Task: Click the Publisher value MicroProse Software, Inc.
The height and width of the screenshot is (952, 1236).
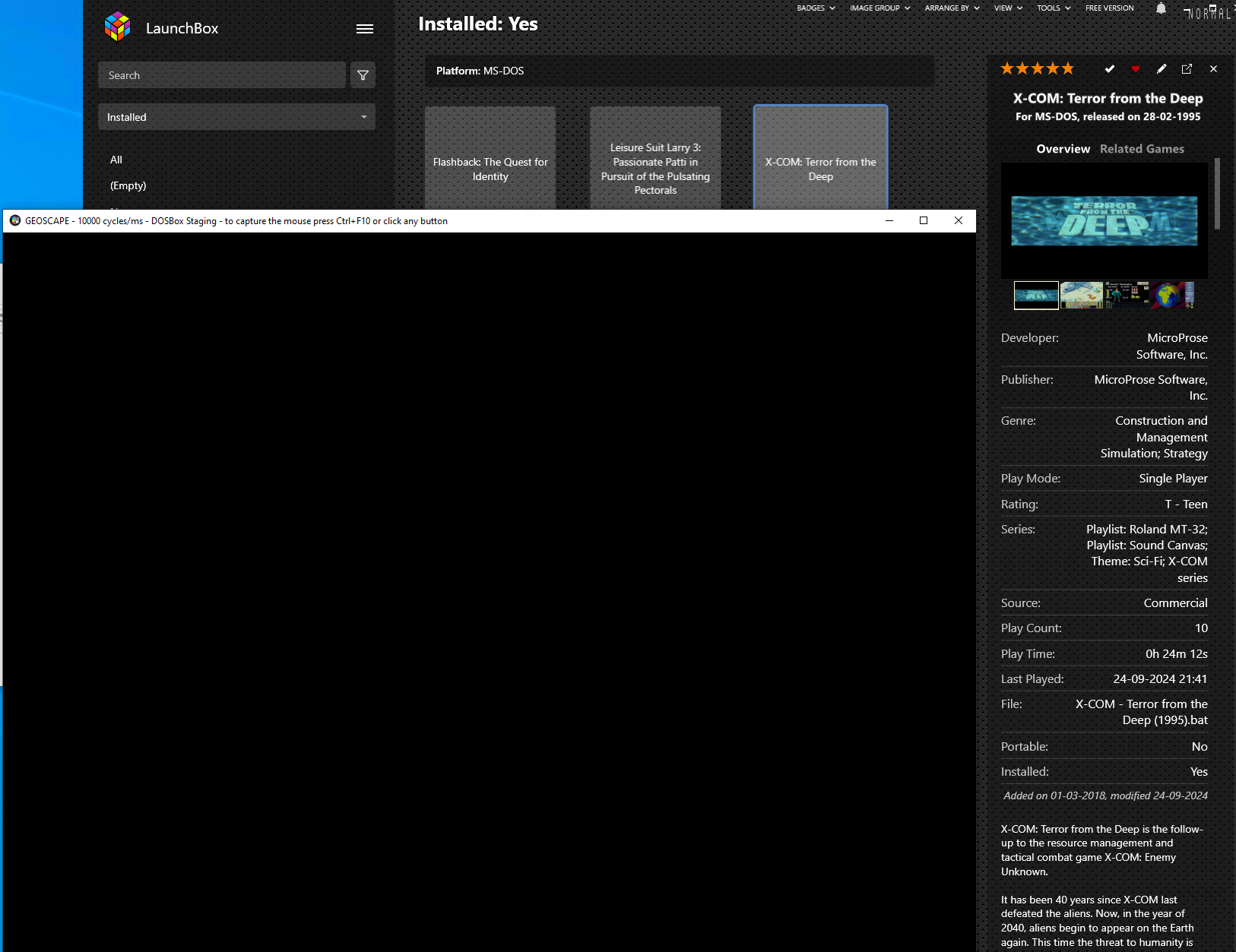Action: click(1151, 387)
